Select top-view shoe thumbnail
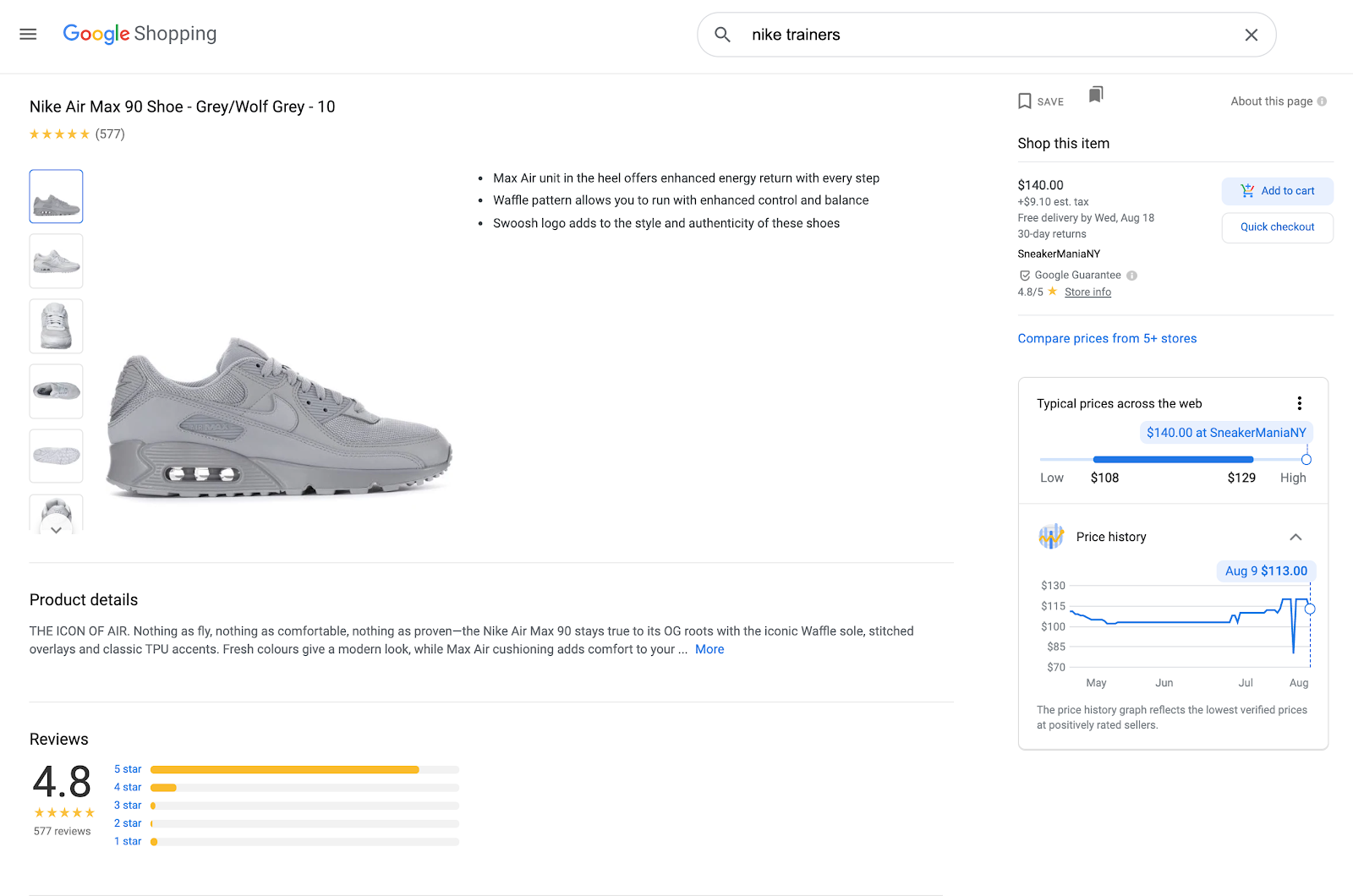The image size is (1353, 896). [x=57, y=391]
